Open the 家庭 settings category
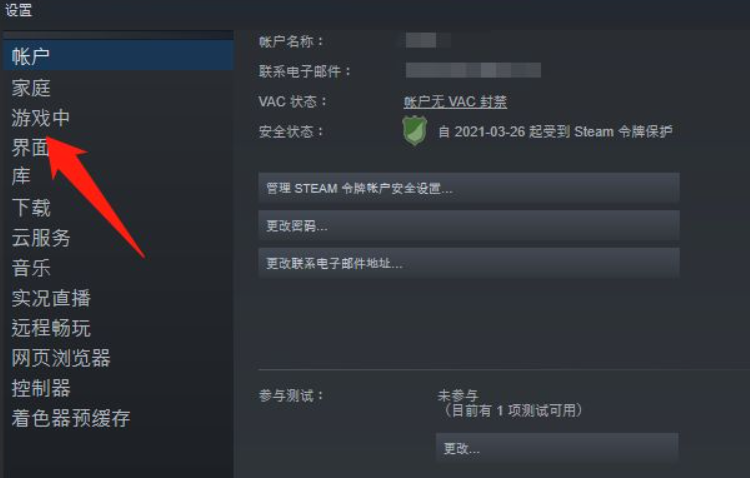This screenshot has height=478, width=750. pyautogui.click(x=31, y=88)
